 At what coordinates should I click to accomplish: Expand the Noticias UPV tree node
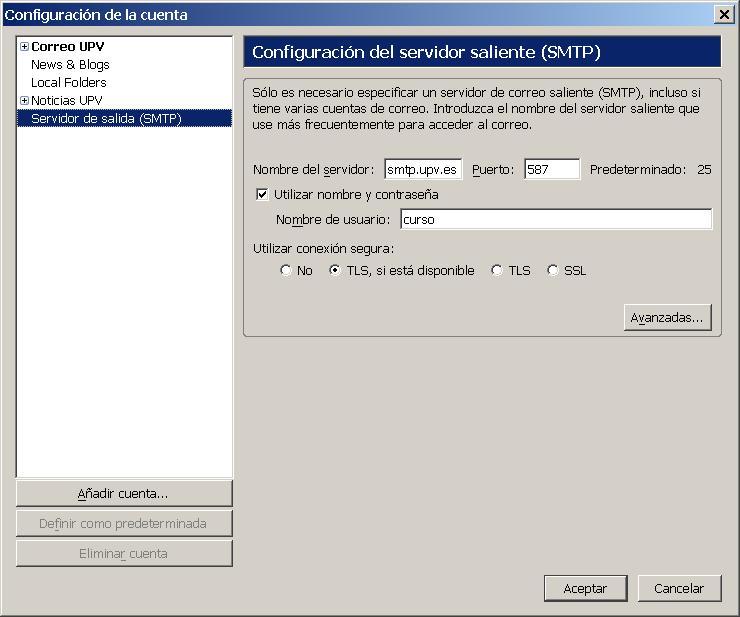(25, 101)
